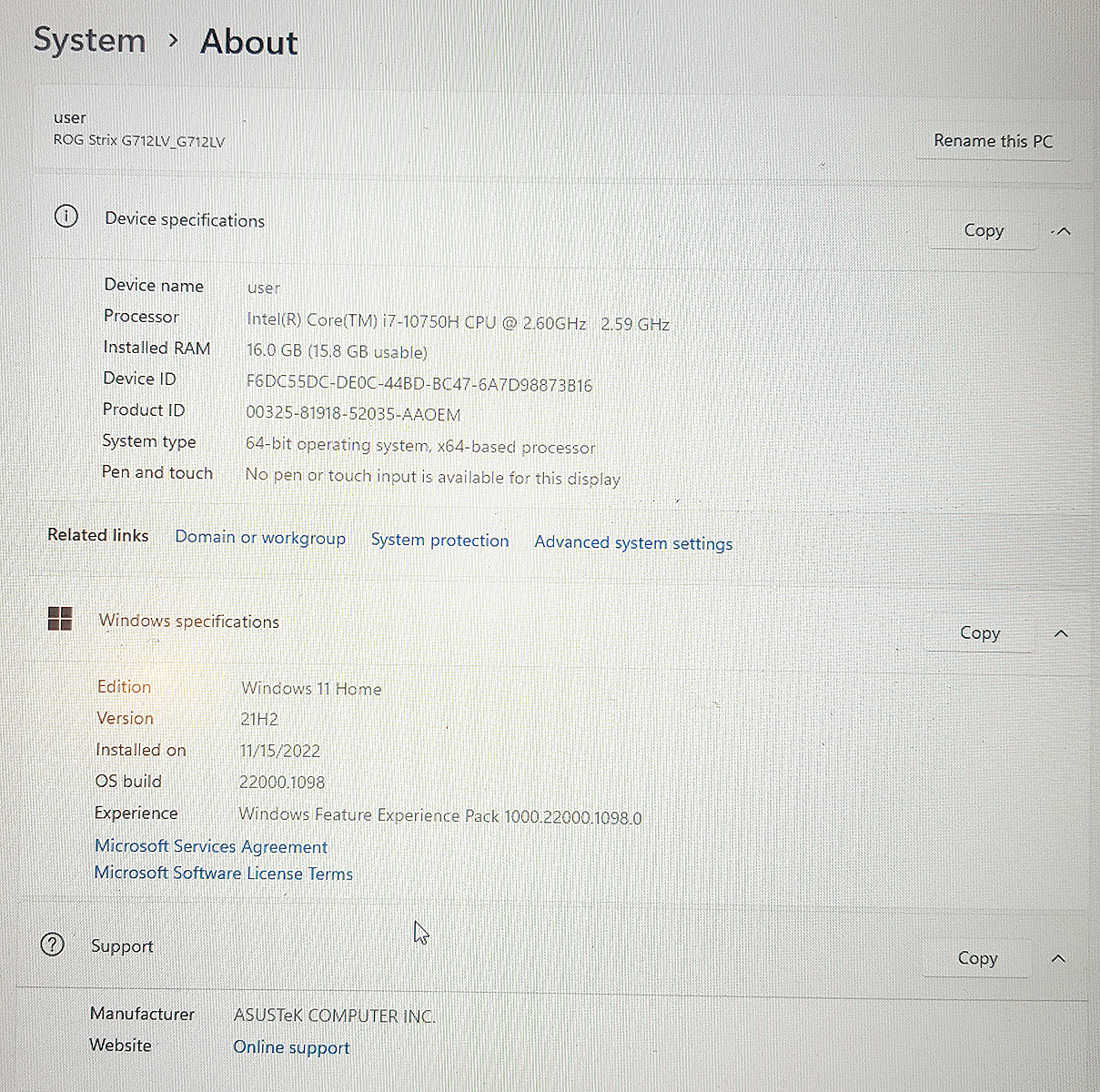Click the Experience label

(x=136, y=813)
